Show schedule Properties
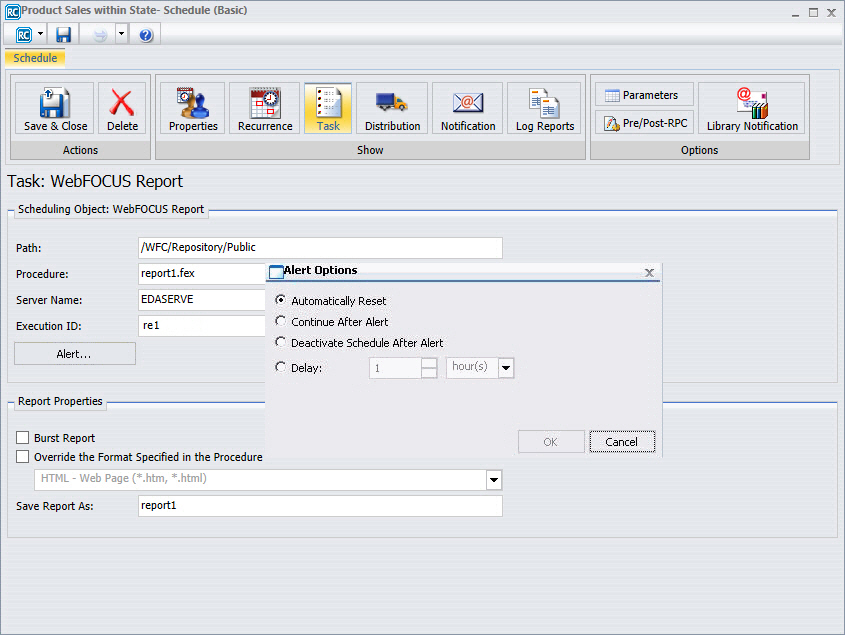845x635 pixels. click(193, 108)
